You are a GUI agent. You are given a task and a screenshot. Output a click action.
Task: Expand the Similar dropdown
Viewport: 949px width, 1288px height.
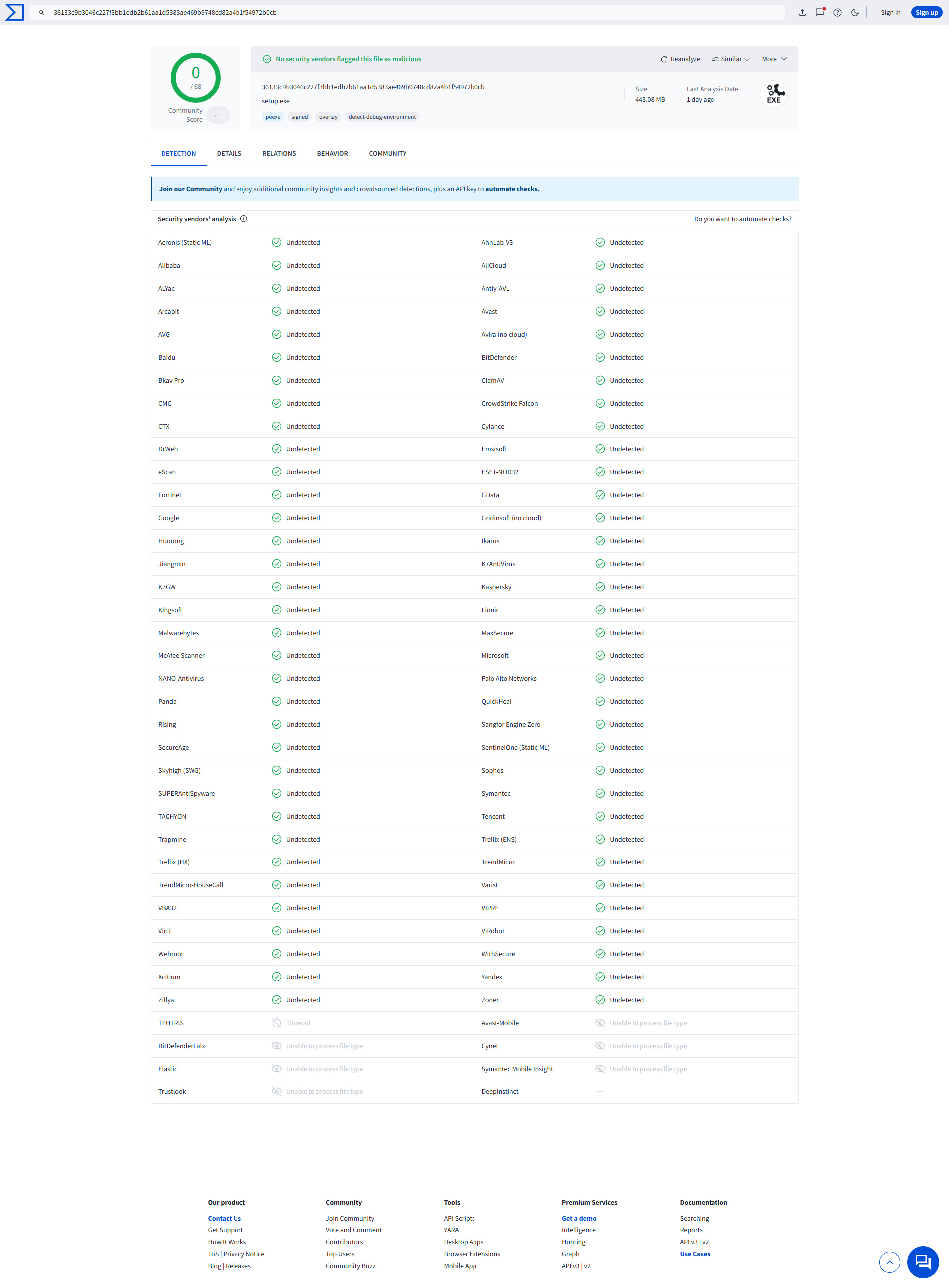730,59
